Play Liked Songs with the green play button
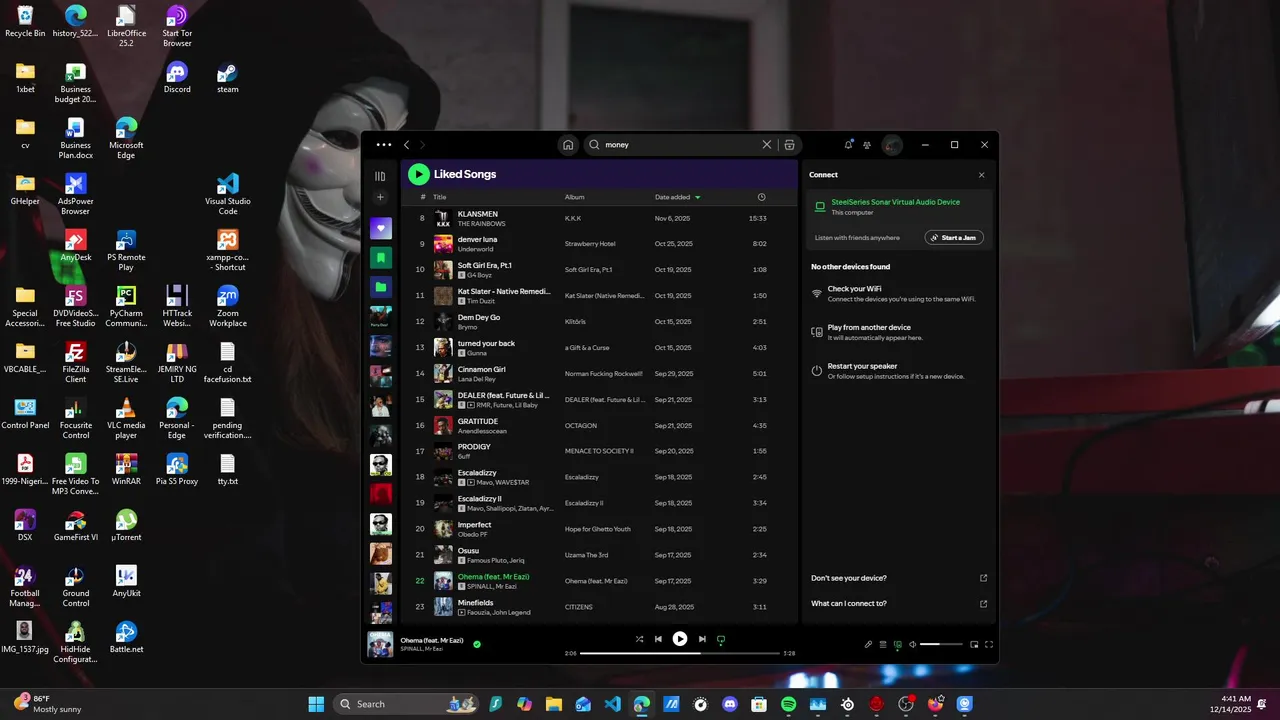This screenshot has width=1280, height=720. pos(418,174)
